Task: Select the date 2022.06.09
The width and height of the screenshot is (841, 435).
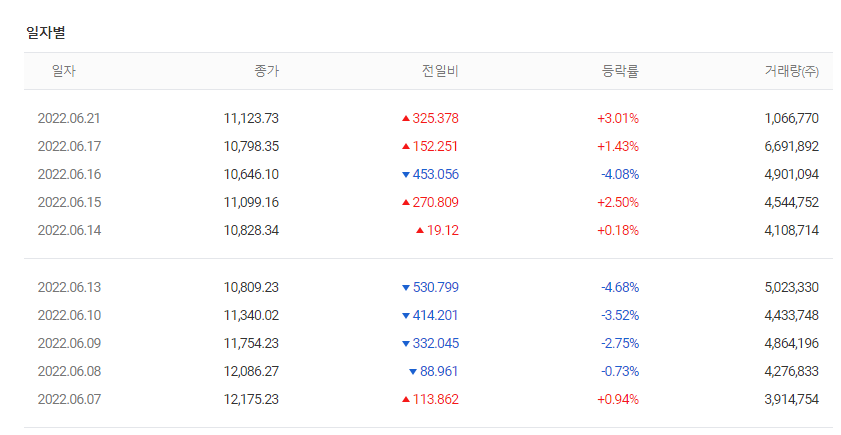Action: 69,343
